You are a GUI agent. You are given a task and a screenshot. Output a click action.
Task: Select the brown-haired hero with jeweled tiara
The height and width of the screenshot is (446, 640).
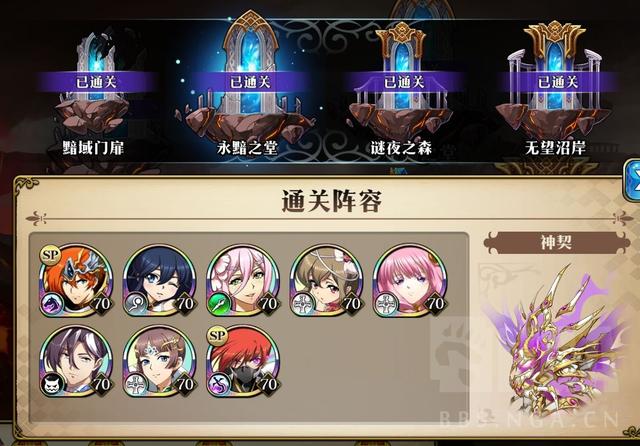click(160, 361)
